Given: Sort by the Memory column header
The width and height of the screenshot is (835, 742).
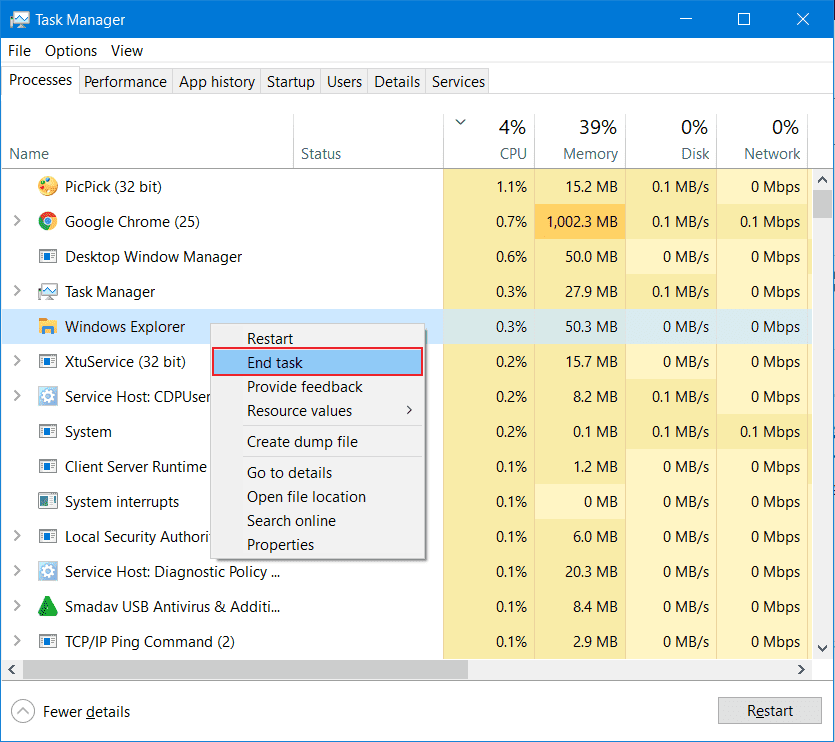Looking at the screenshot, I should click(580, 141).
